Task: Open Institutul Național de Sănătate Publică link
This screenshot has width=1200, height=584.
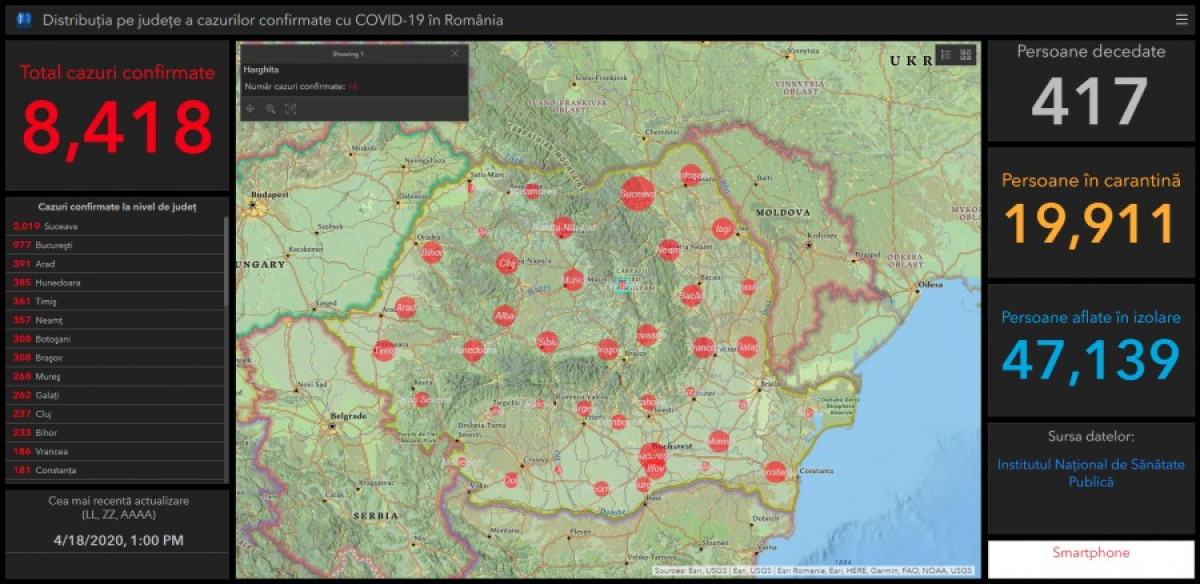Action: pyautogui.click(x=1090, y=473)
